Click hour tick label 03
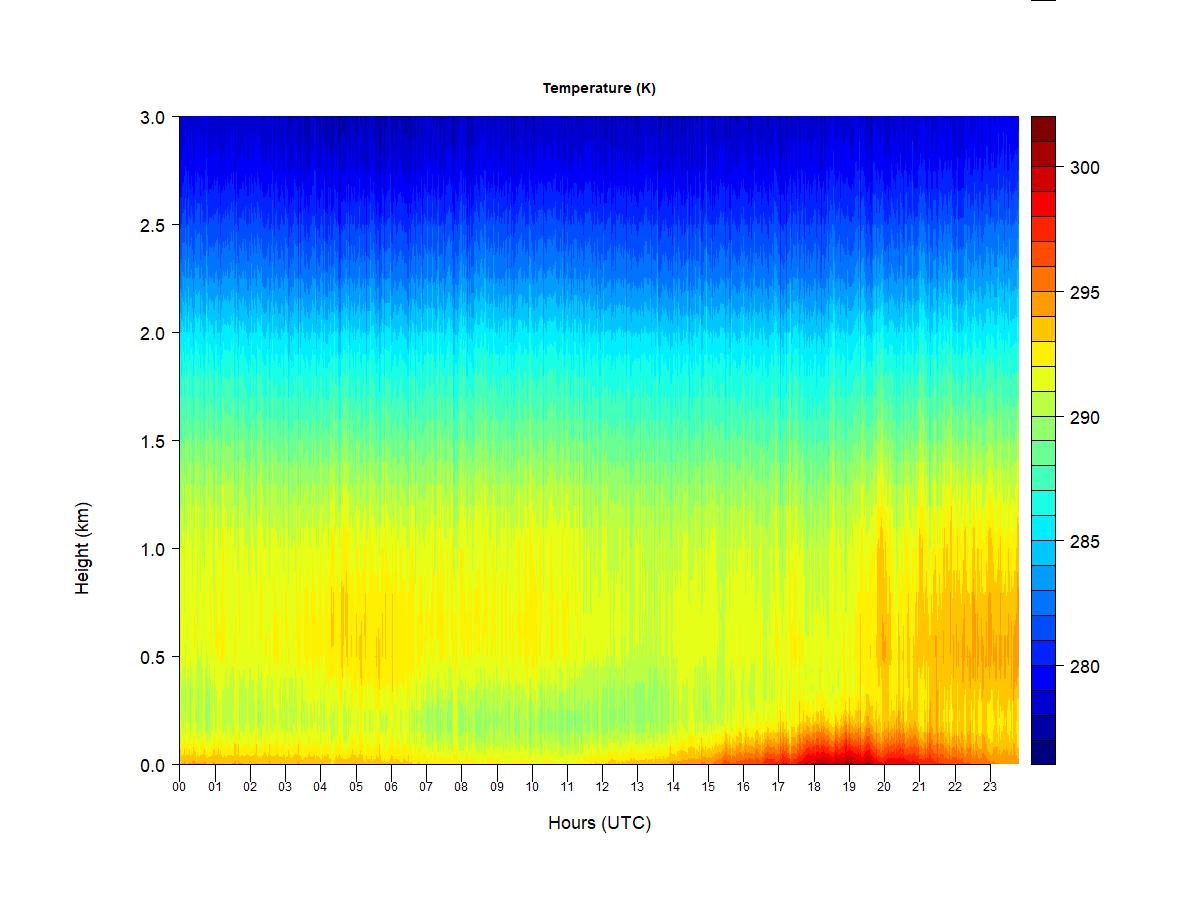The width and height of the screenshot is (1200, 900). pos(285,787)
